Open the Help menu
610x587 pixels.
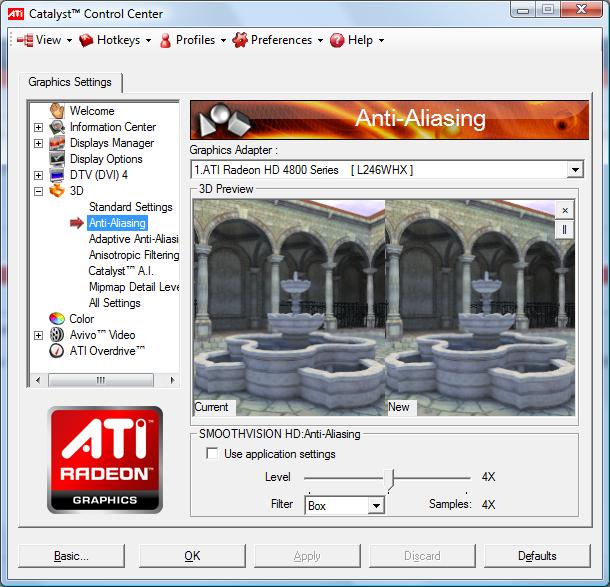pos(357,40)
